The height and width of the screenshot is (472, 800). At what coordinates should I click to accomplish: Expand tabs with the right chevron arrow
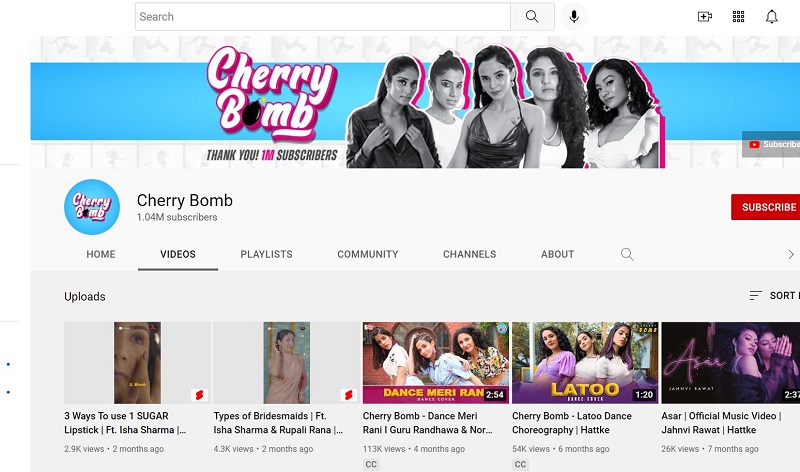pos(791,254)
